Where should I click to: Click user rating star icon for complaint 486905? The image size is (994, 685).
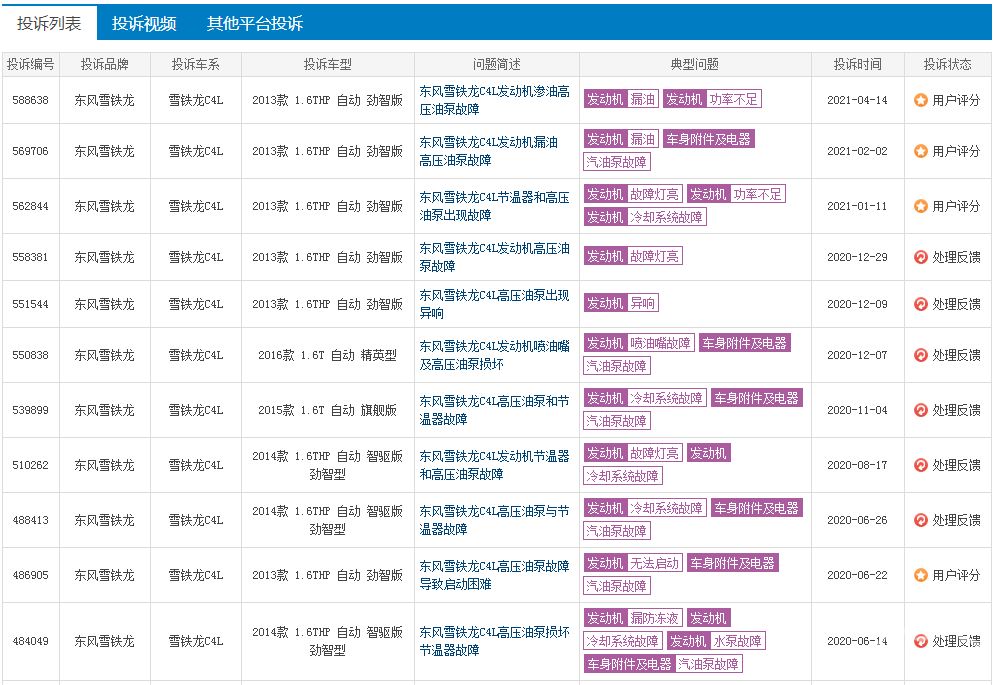[x=920, y=575]
